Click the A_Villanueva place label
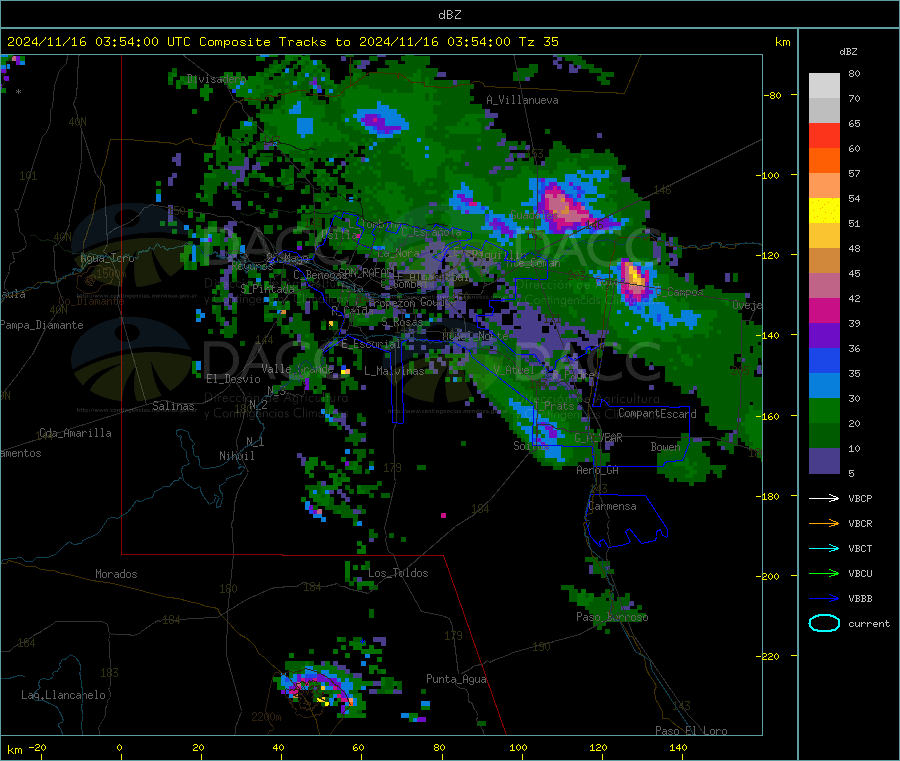Screen dimensions: 900x761 [x=522, y=100]
